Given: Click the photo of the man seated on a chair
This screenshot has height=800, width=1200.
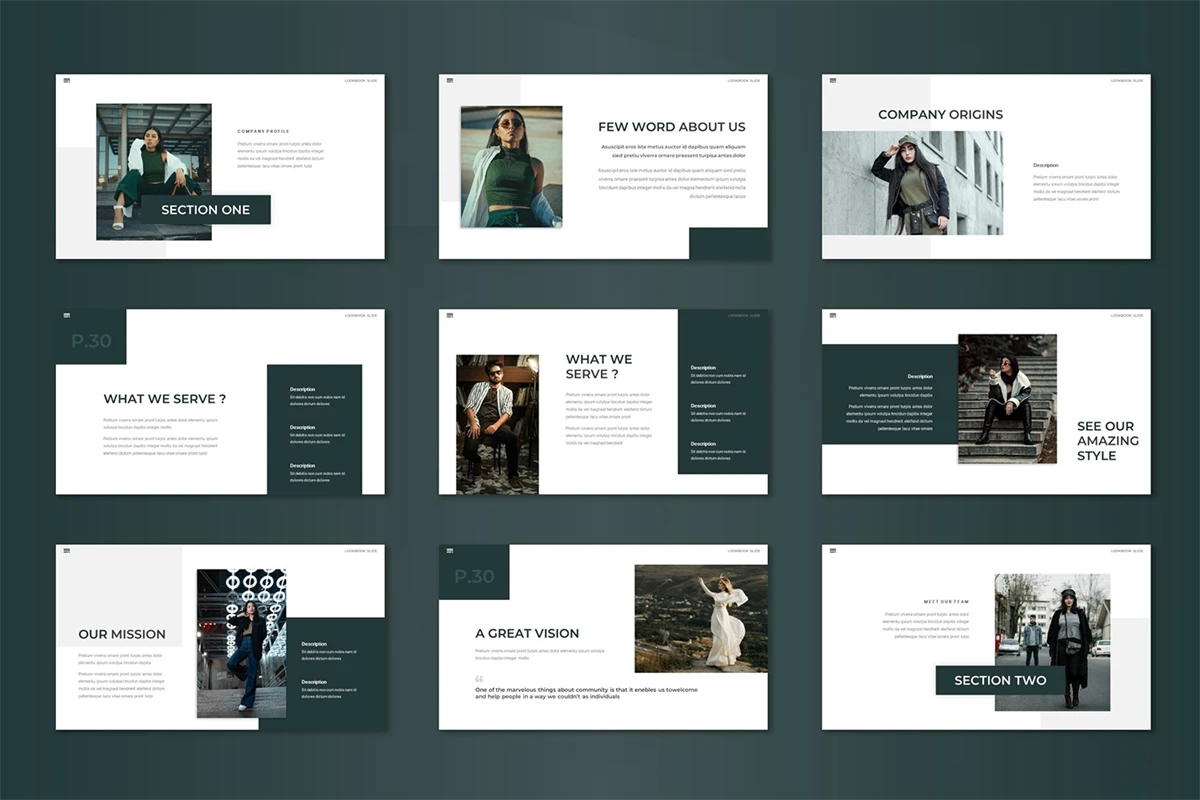Looking at the screenshot, I should pyautogui.click(x=497, y=424).
